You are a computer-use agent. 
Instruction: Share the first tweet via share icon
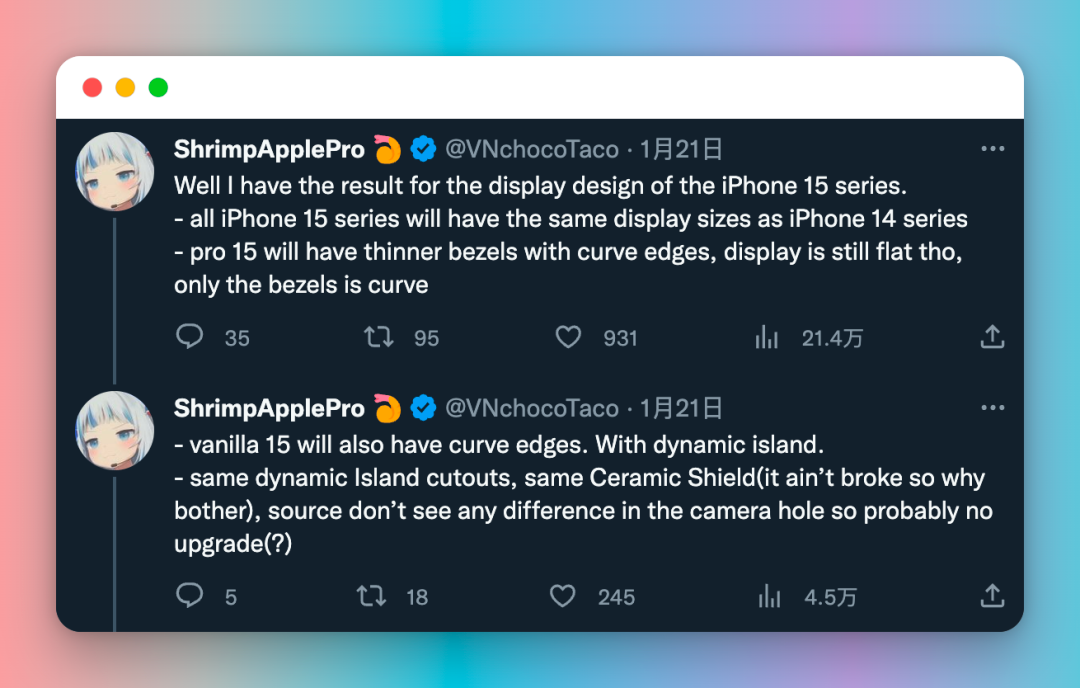click(x=991, y=337)
